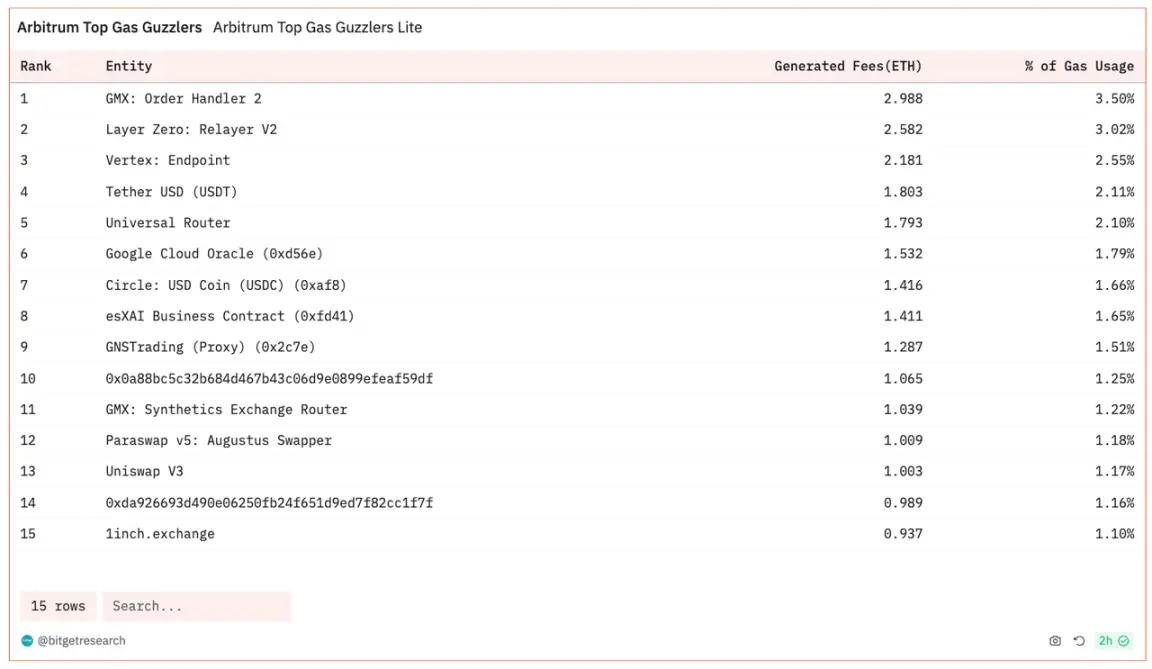Click the fee value 2.988
This screenshot has height=669, width=1152.
(x=903, y=98)
